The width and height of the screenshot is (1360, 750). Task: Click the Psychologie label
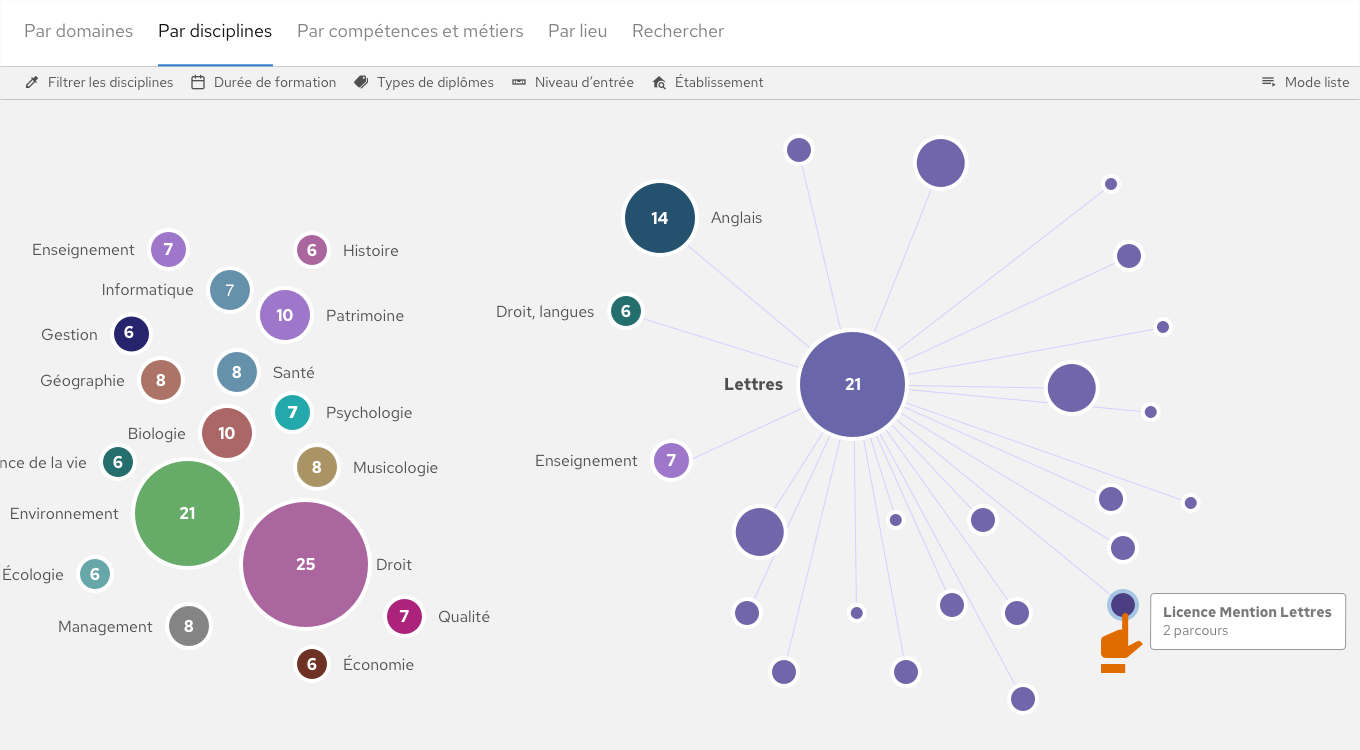pyautogui.click(x=369, y=413)
